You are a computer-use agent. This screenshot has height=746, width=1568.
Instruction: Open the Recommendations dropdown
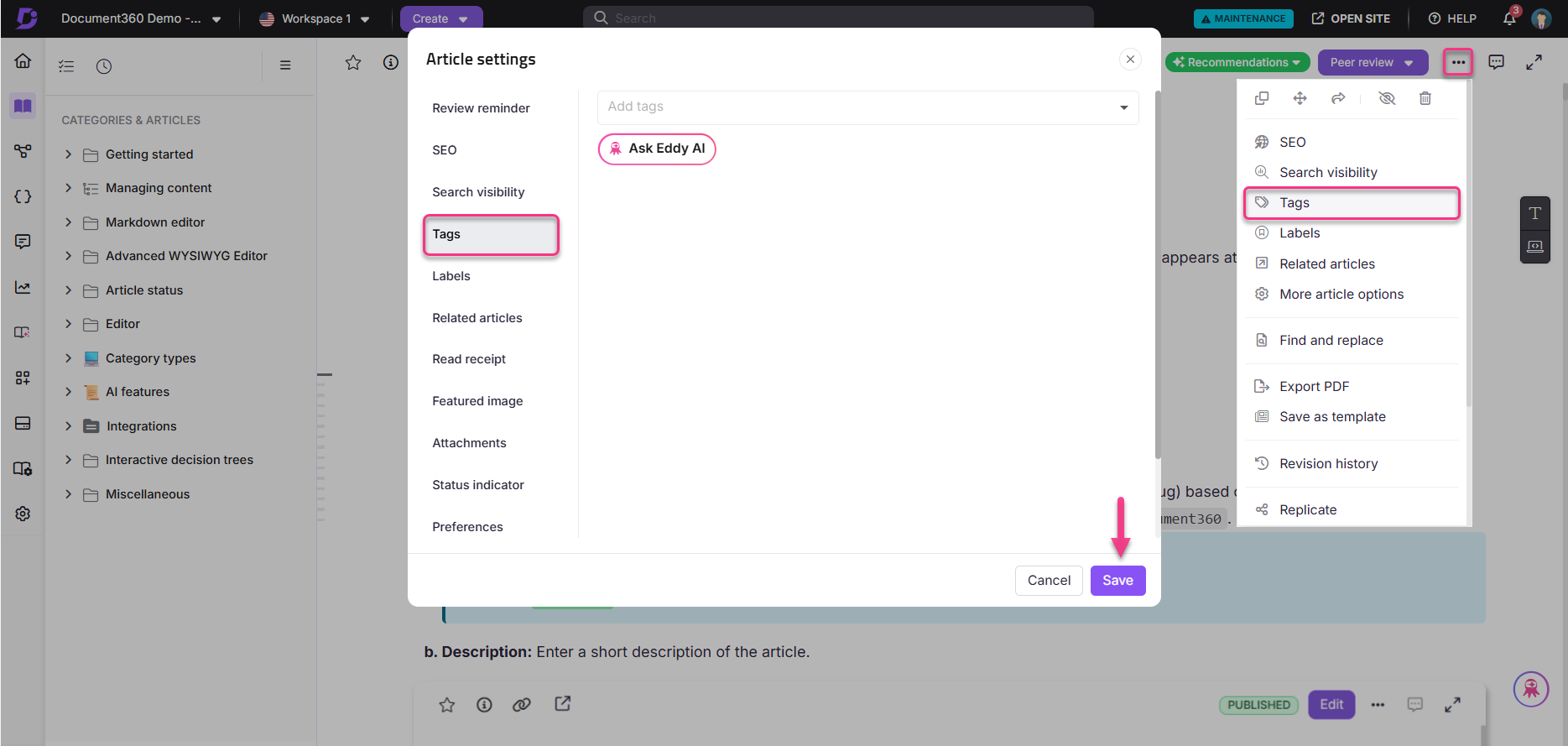pyautogui.click(x=1237, y=62)
